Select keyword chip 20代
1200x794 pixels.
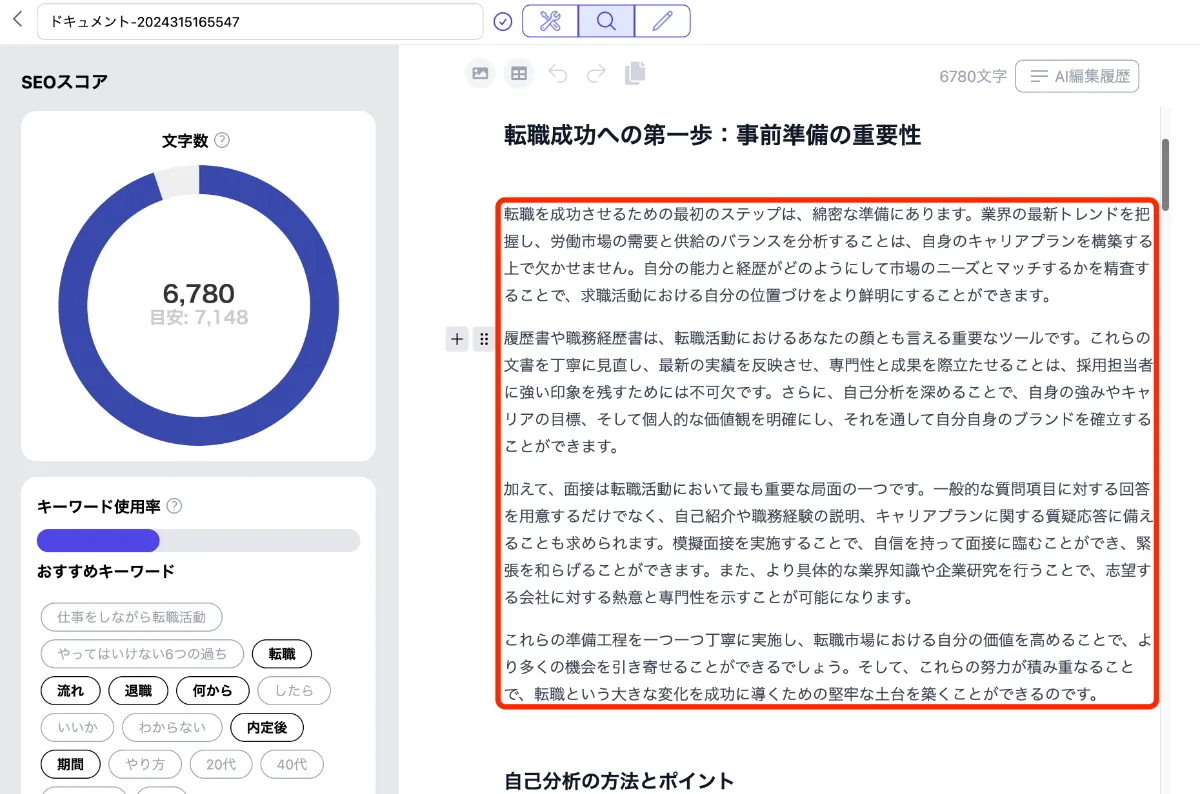point(221,765)
